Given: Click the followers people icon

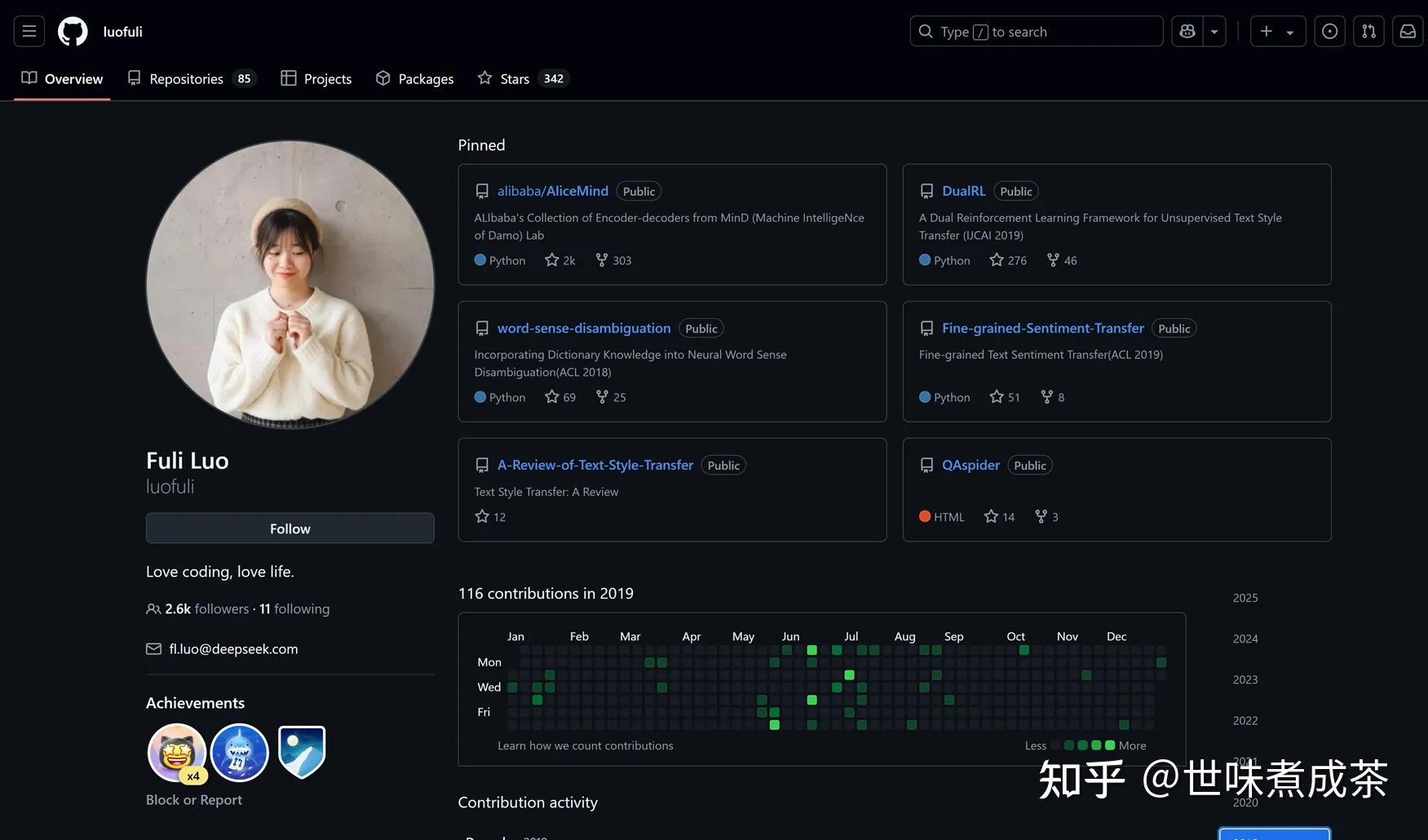Looking at the screenshot, I should (153, 608).
